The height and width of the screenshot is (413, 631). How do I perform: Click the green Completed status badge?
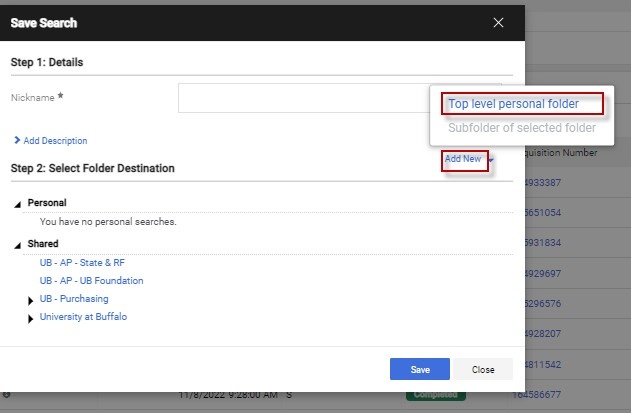[435, 395]
